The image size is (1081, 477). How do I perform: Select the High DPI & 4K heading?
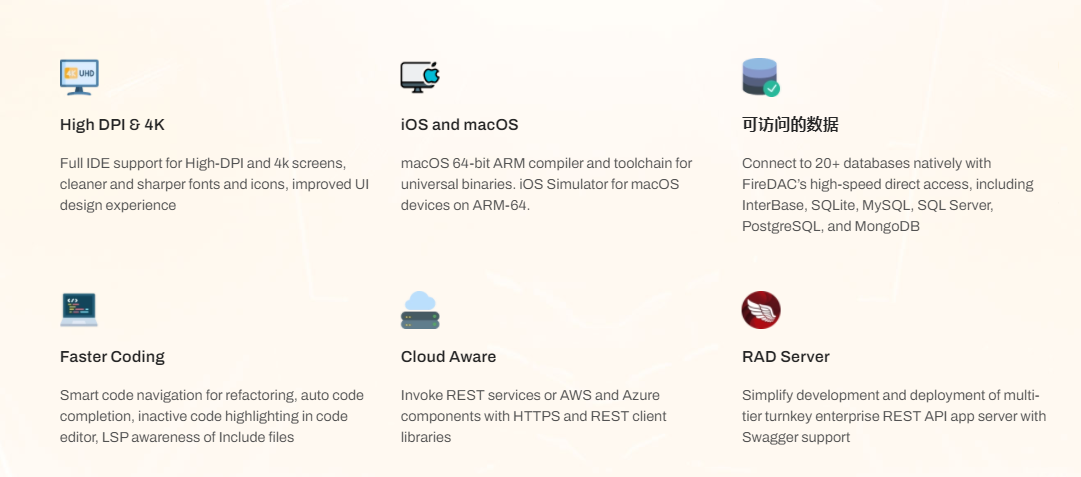[112, 125]
